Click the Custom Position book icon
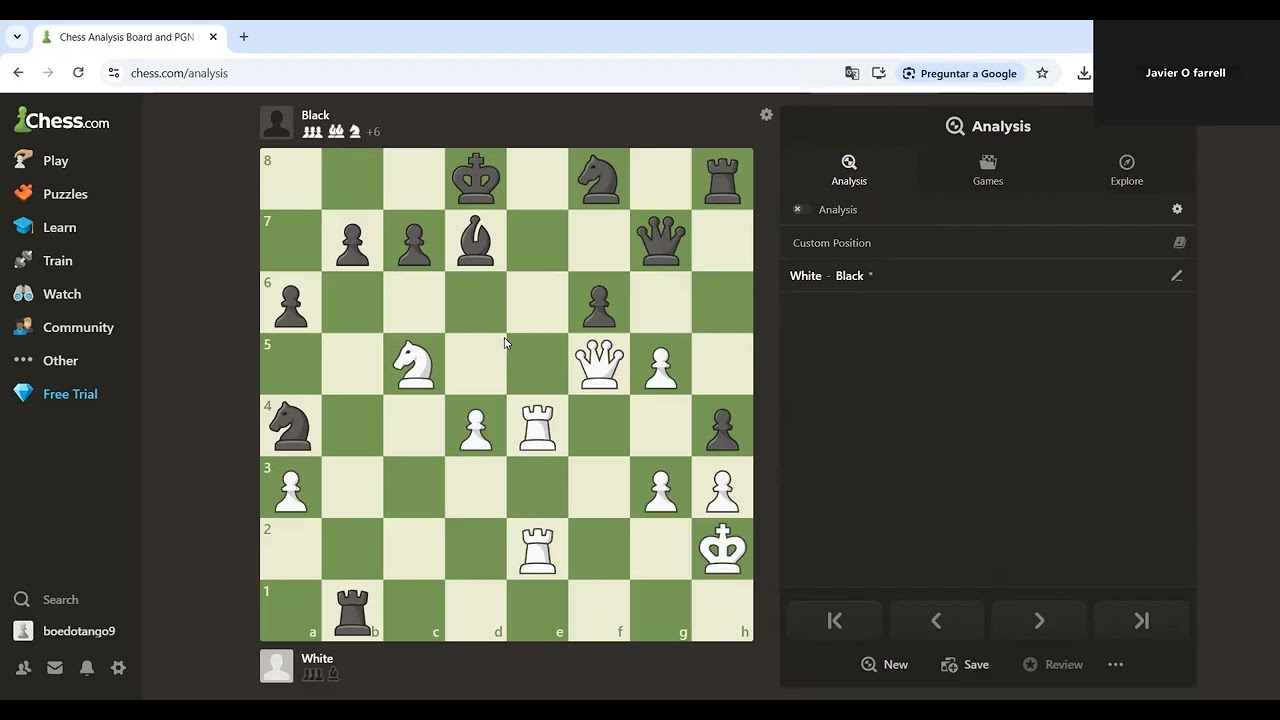The height and width of the screenshot is (720, 1280). [1179, 242]
